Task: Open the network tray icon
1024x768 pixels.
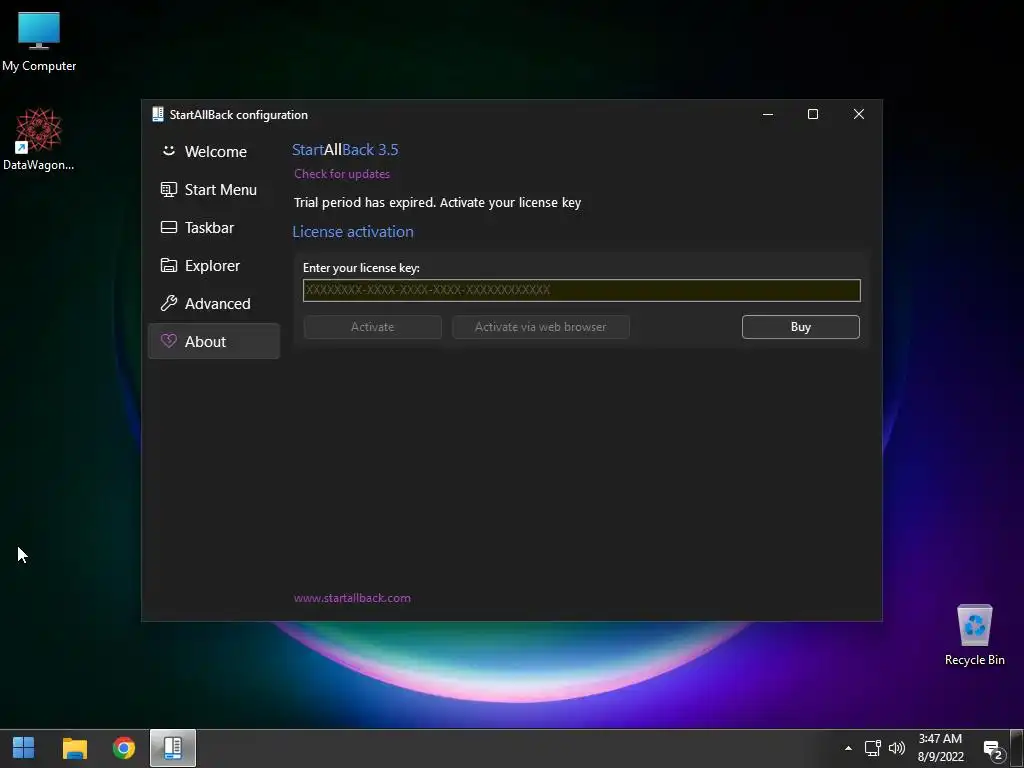Action: click(x=872, y=748)
